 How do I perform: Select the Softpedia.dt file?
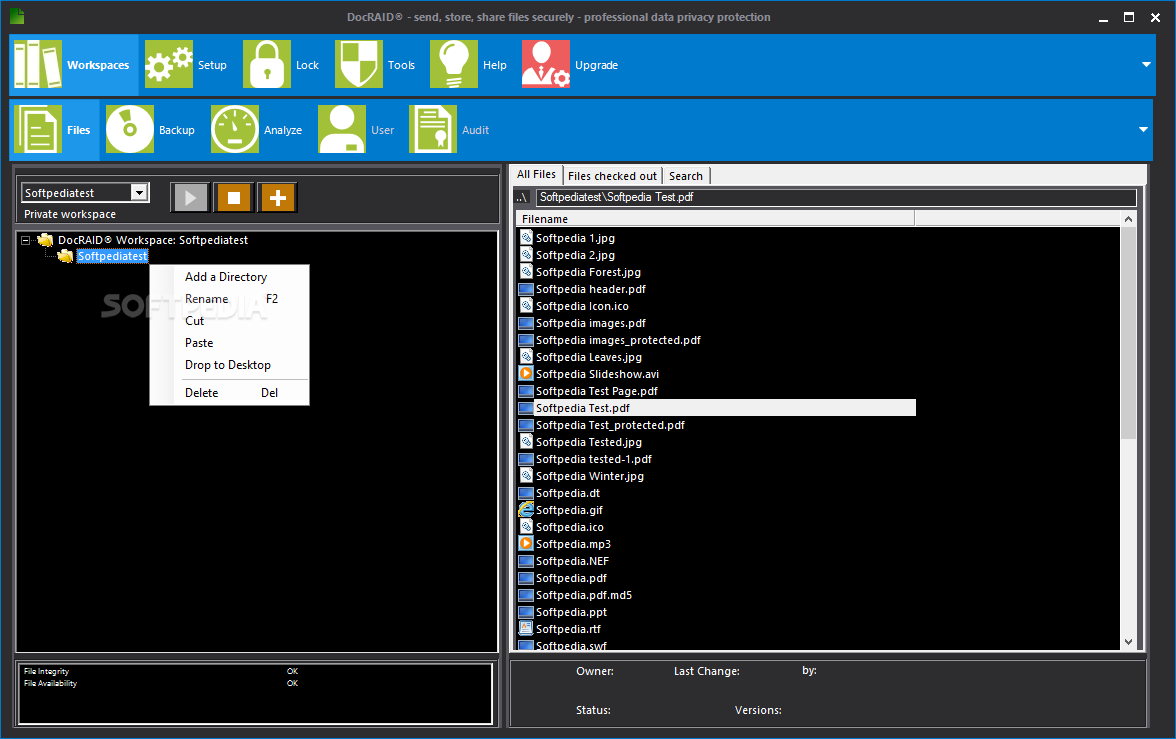568,493
